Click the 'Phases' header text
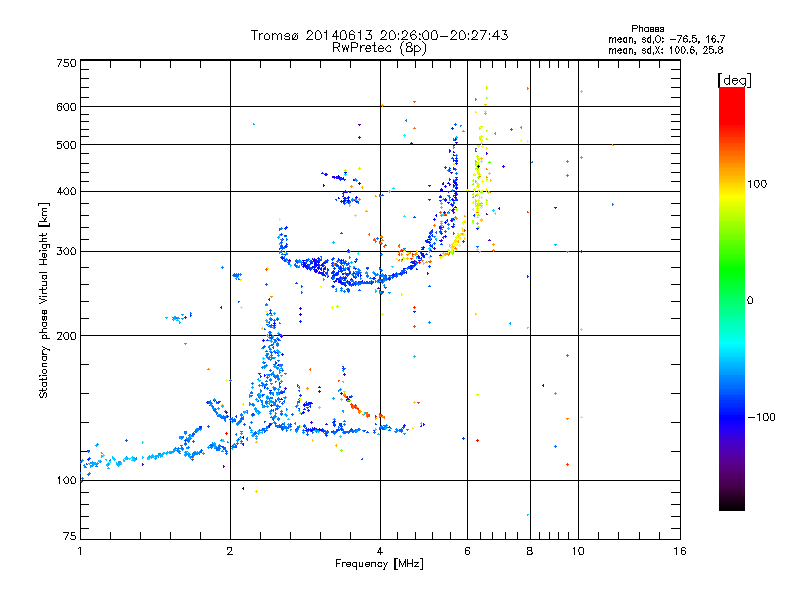 coord(647,29)
